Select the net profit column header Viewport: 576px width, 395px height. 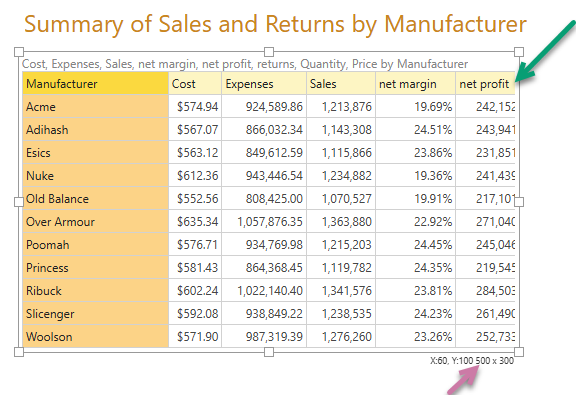(485, 84)
